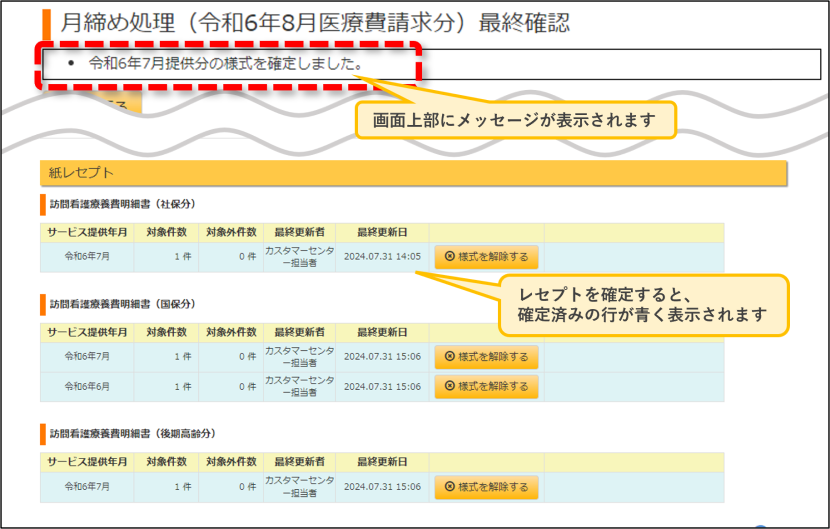
Task: Click 対象外件数 column header in 社保分 table
Action: [x=231, y=232]
